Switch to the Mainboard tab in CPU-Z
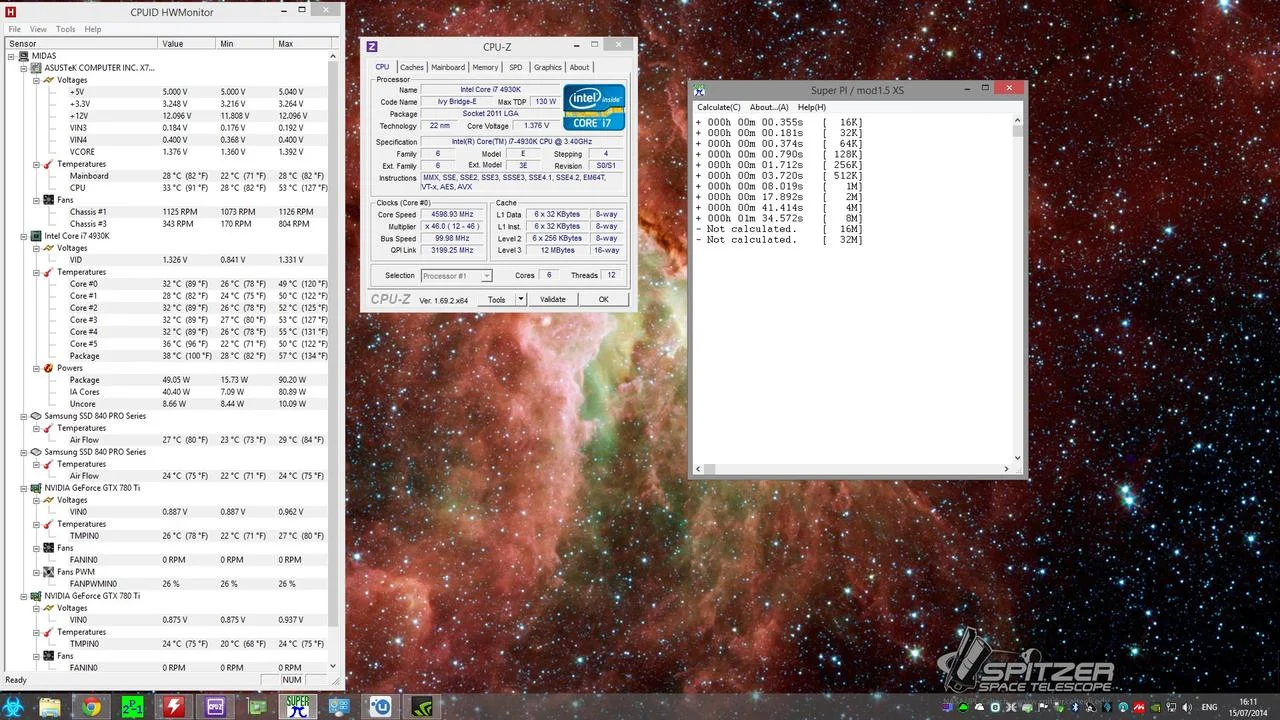Viewport: 1280px width, 720px height. (x=448, y=67)
